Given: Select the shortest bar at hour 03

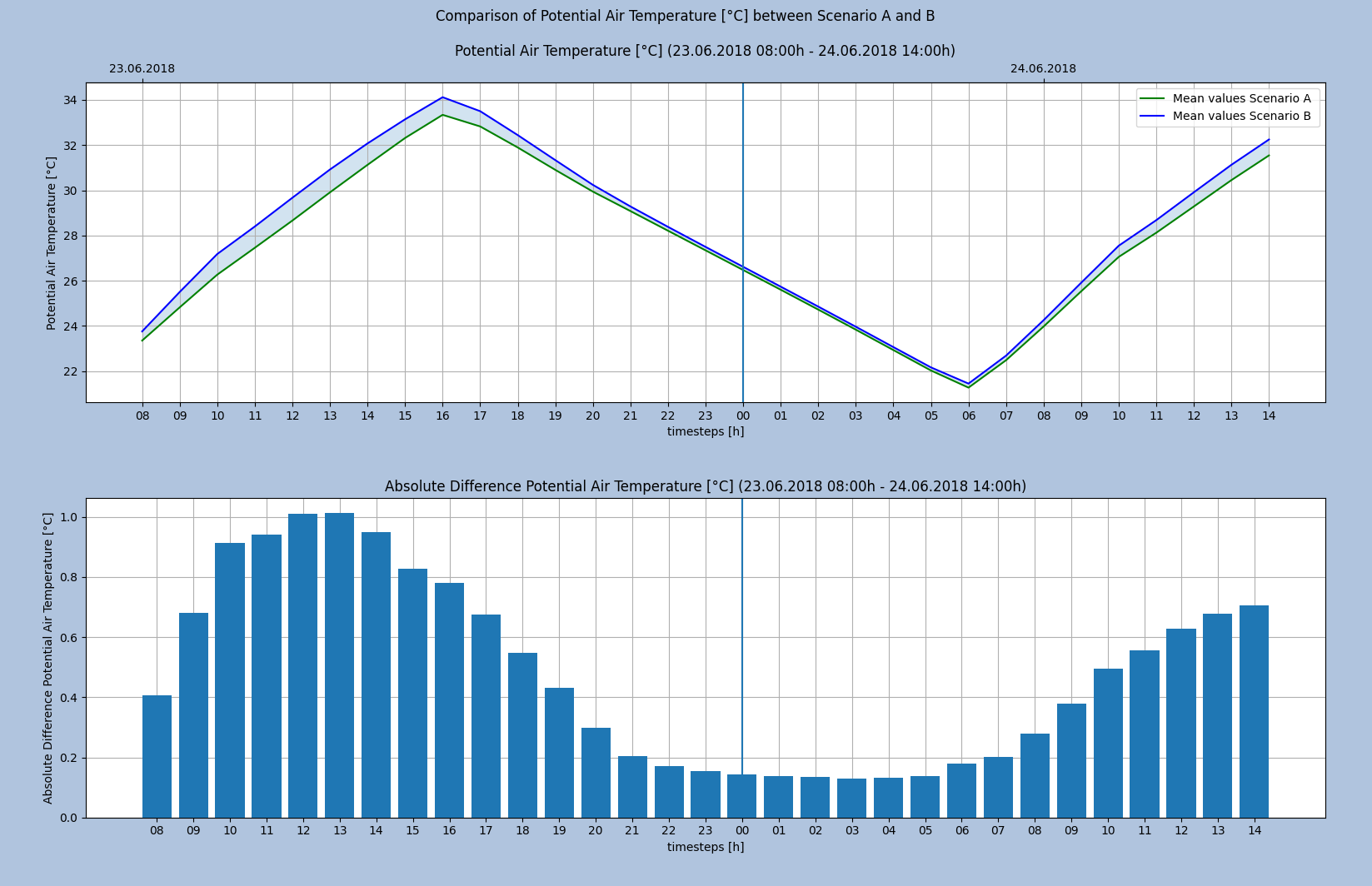Looking at the screenshot, I should tap(851, 798).
